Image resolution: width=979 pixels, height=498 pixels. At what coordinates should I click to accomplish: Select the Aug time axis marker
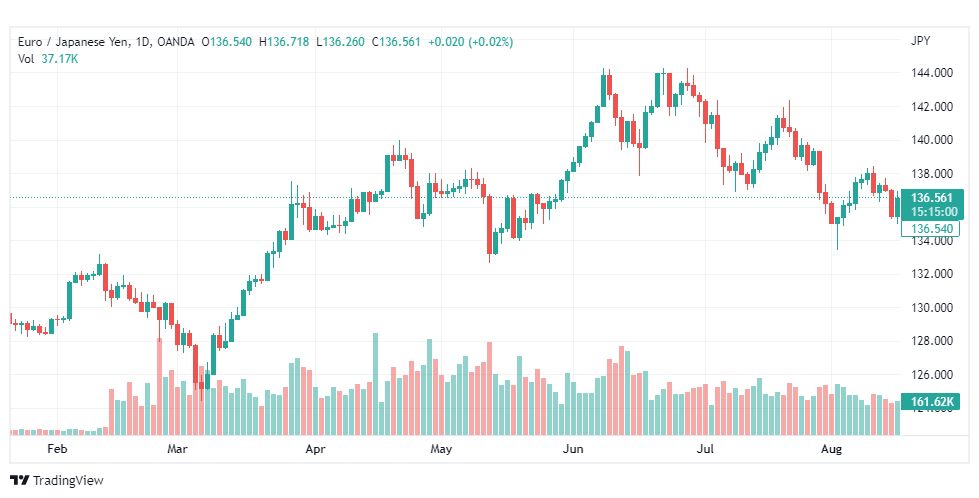pos(831,449)
